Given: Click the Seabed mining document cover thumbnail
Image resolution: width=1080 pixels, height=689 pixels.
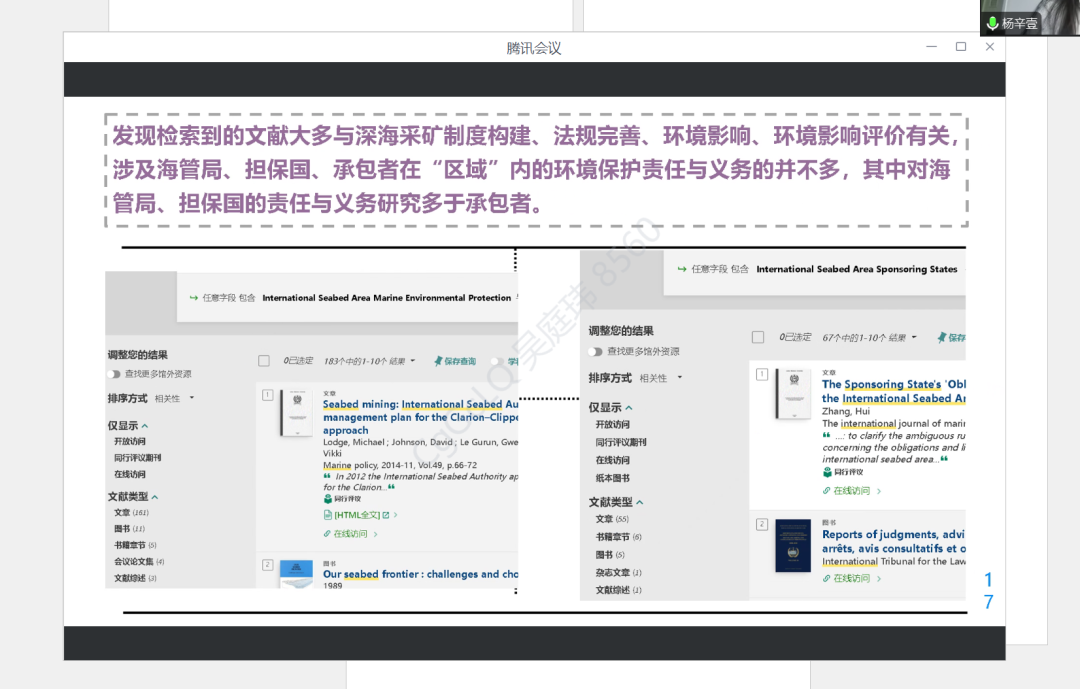Looking at the screenshot, I should point(297,413).
